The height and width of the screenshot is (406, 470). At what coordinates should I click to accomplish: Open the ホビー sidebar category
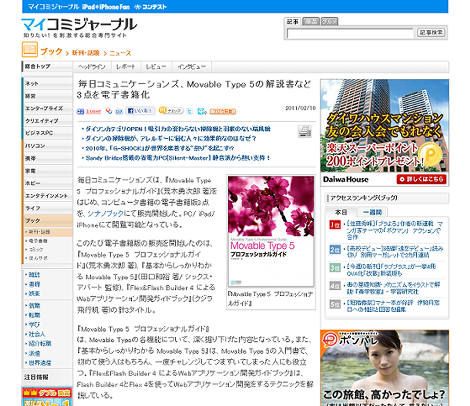coord(47,183)
